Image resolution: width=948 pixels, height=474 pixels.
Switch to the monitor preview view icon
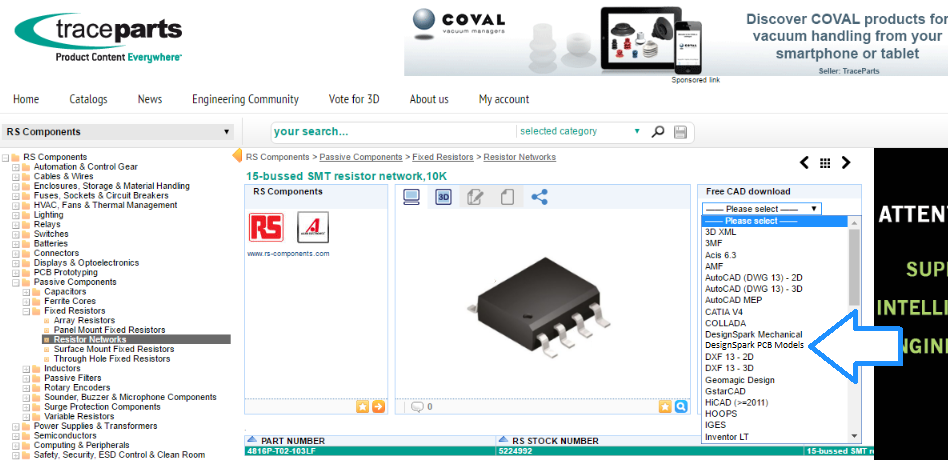(411, 197)
